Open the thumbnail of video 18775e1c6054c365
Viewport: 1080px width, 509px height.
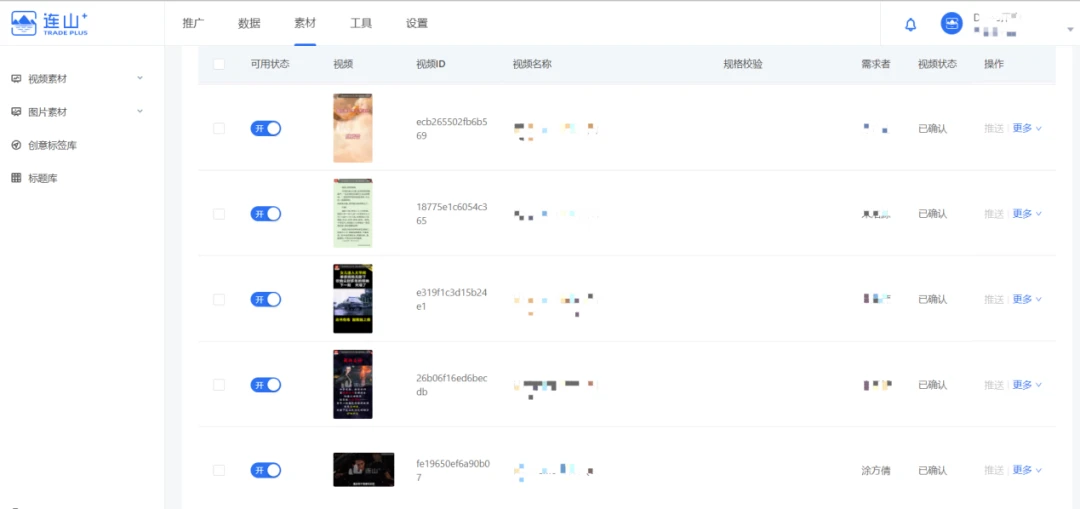(x=352, y=213)
